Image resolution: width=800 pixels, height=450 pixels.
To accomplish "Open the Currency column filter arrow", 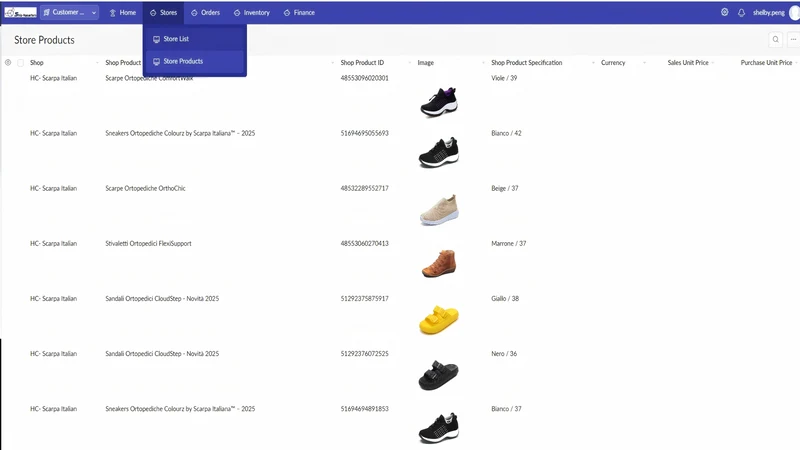I will pos(644,63).
